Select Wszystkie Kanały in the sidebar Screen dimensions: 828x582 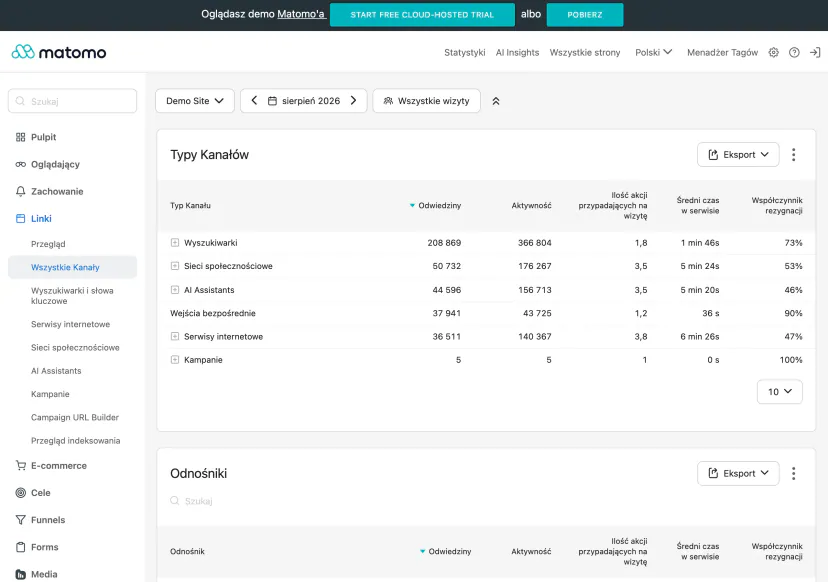pyautogui.click(x=72, y=267)
